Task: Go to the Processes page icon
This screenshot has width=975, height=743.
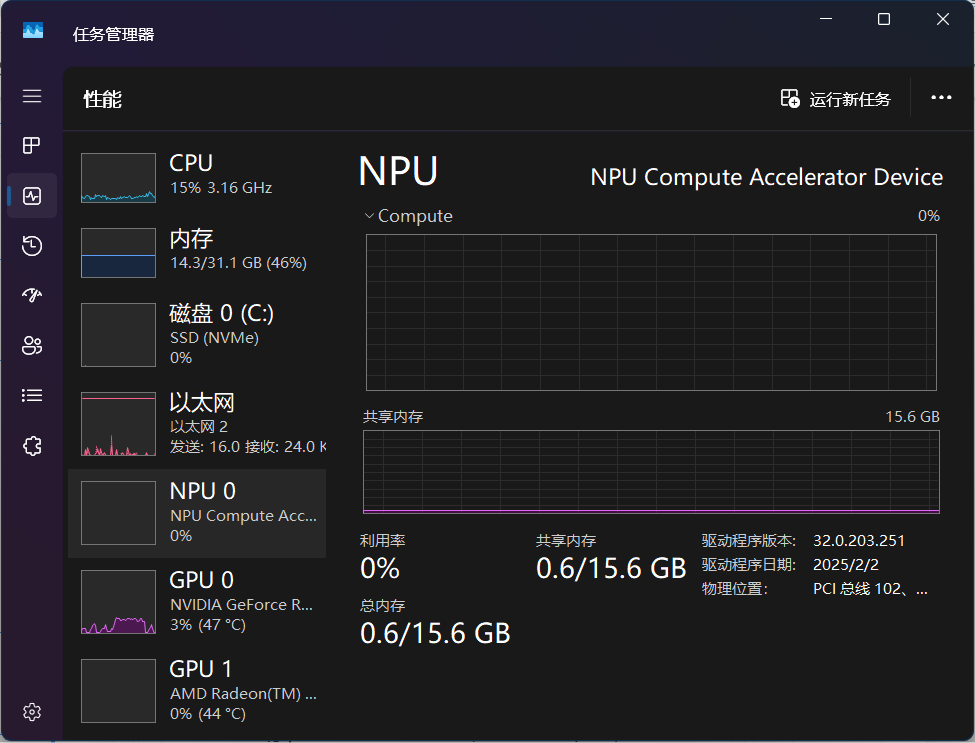Action: point(32,146)
